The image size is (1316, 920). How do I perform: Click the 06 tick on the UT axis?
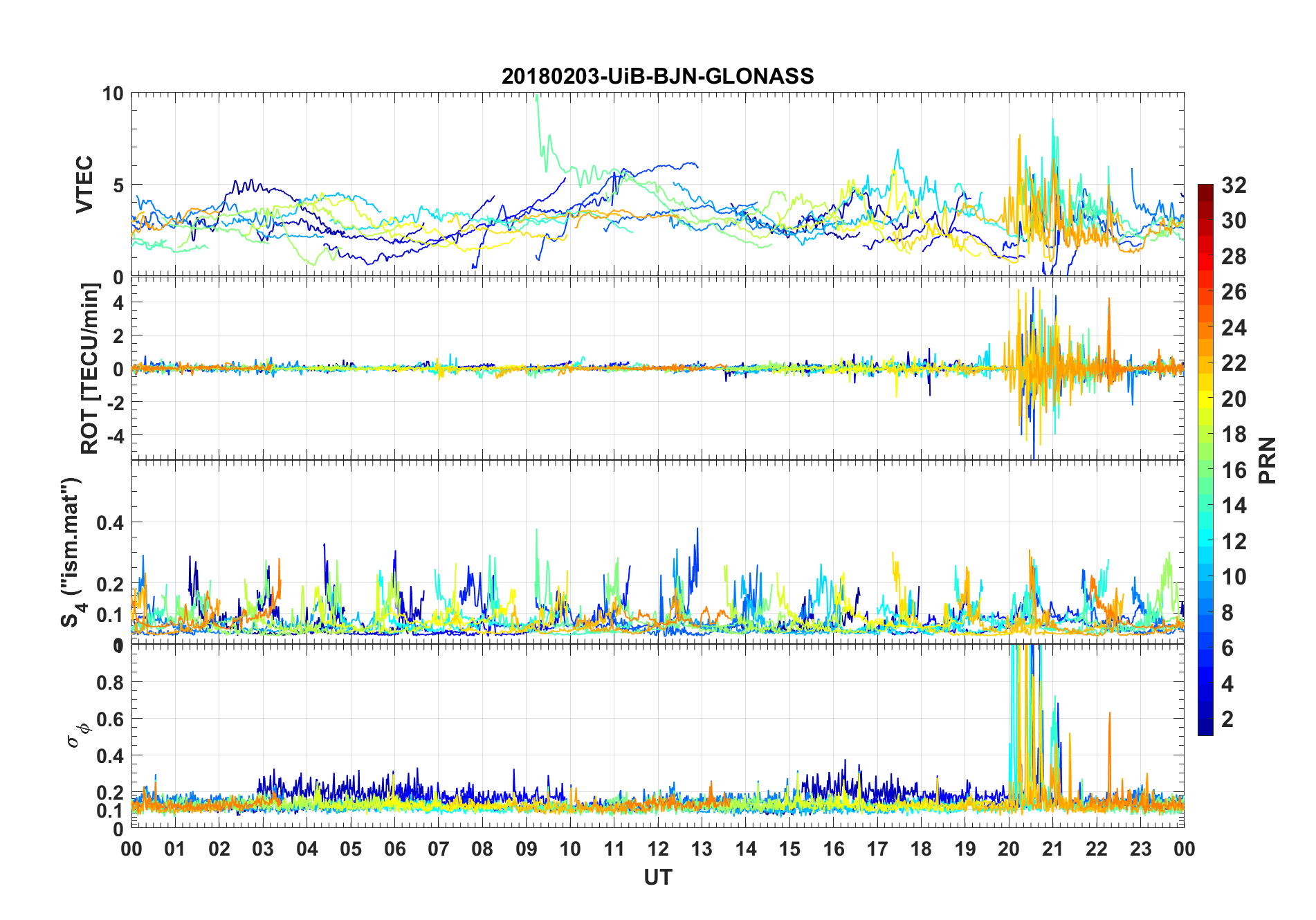[x=394, y=849]
